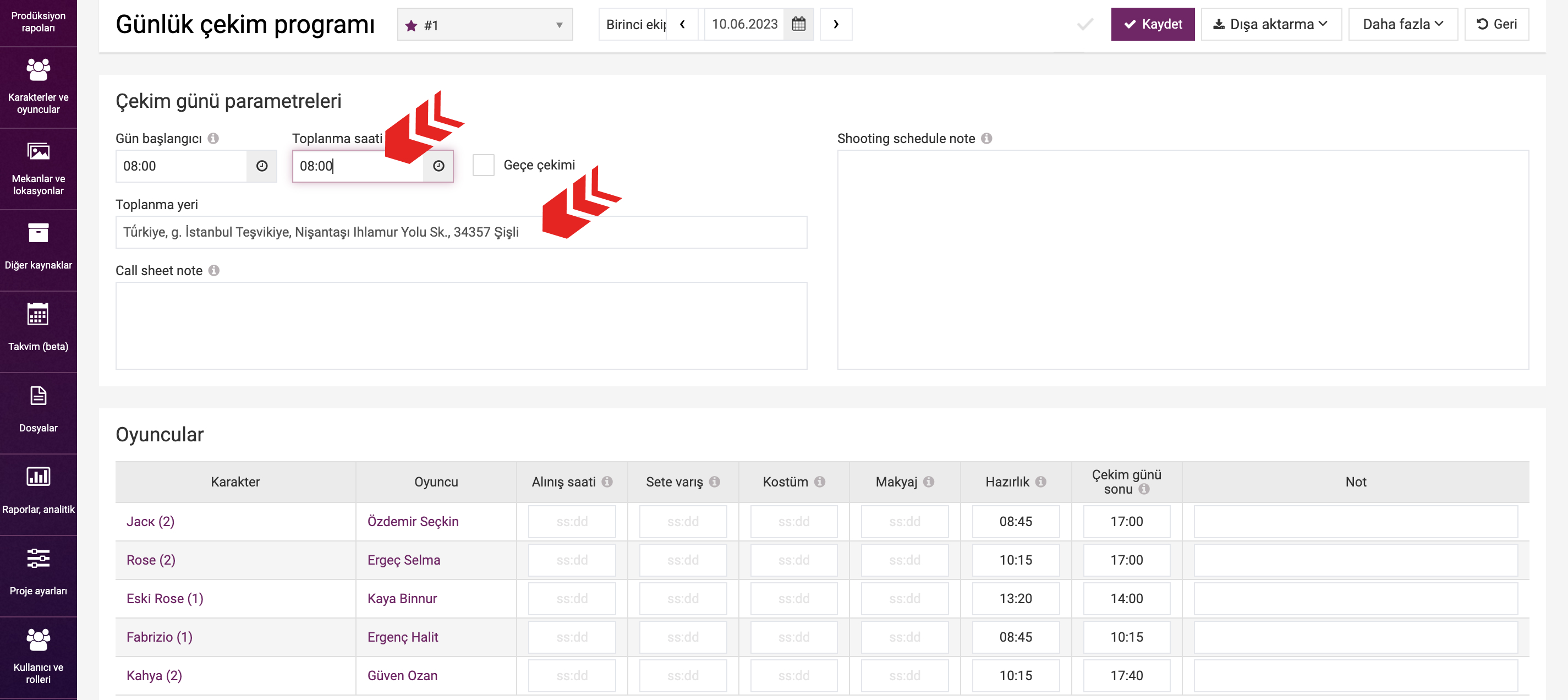Click the Not field for Rose (2)
The width and height of the screenshot is (1568, 700).
click(x=1356, y=560)
